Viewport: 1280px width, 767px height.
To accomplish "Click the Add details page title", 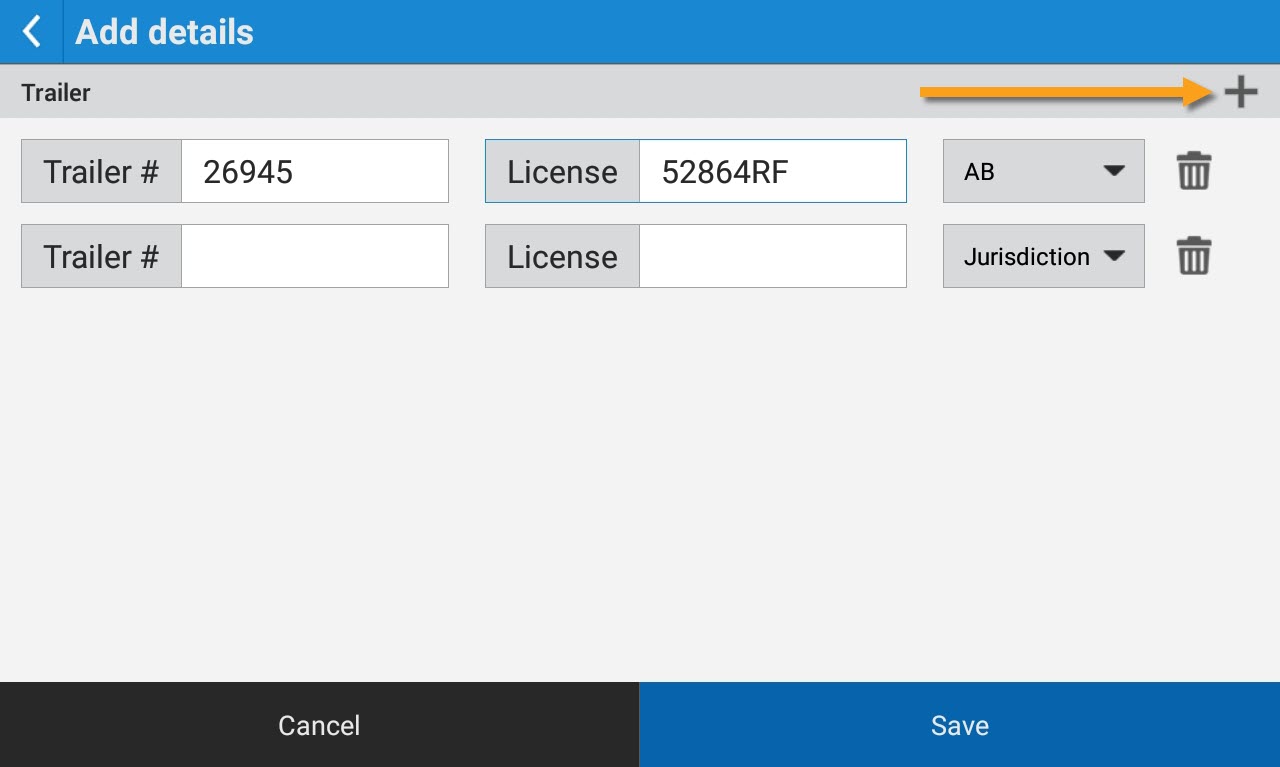I will [x=165, y=32].
